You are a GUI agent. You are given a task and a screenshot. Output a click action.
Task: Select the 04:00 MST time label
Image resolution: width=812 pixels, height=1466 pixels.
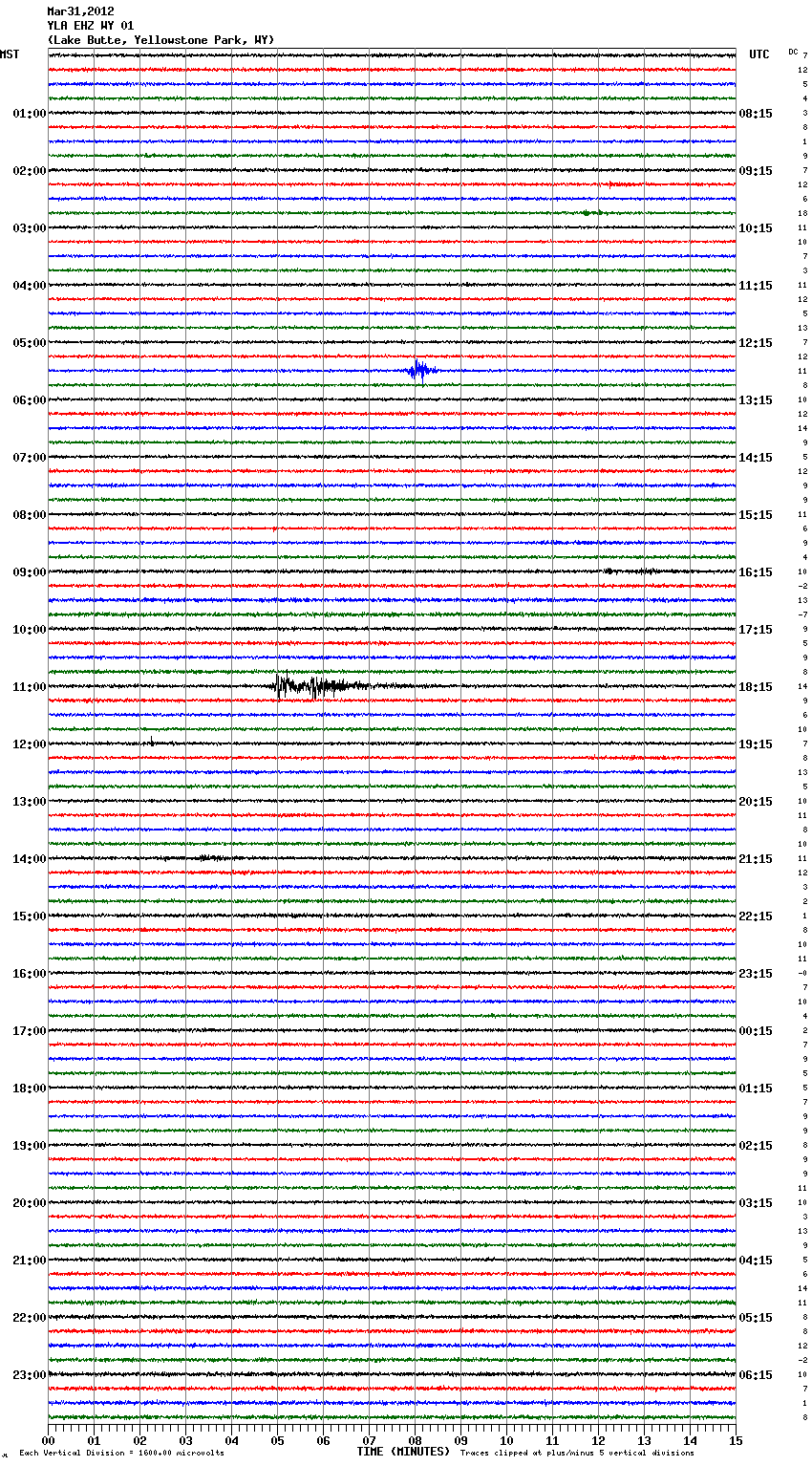(x=30, y=286)
